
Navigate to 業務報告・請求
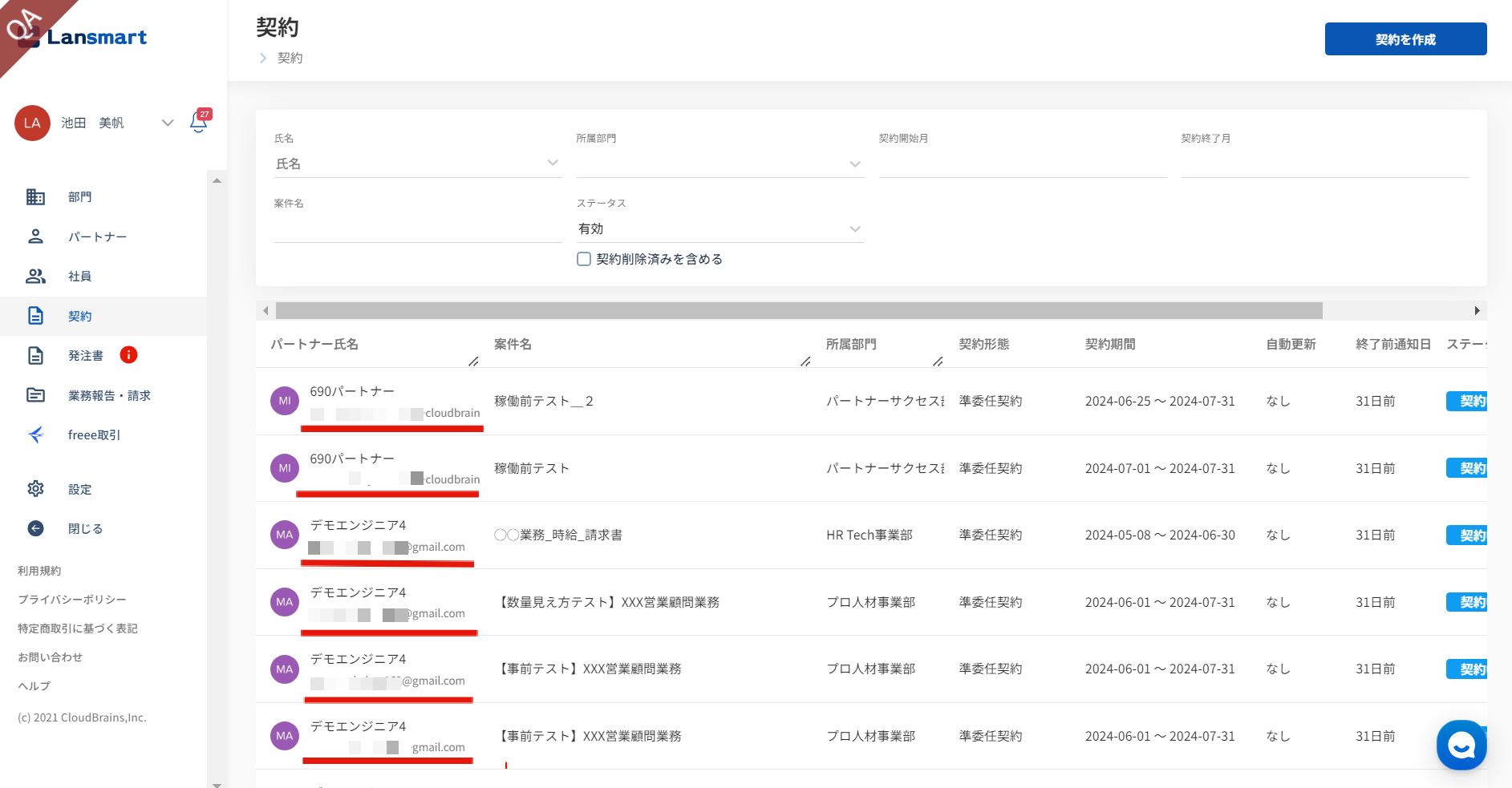point(109,396)
